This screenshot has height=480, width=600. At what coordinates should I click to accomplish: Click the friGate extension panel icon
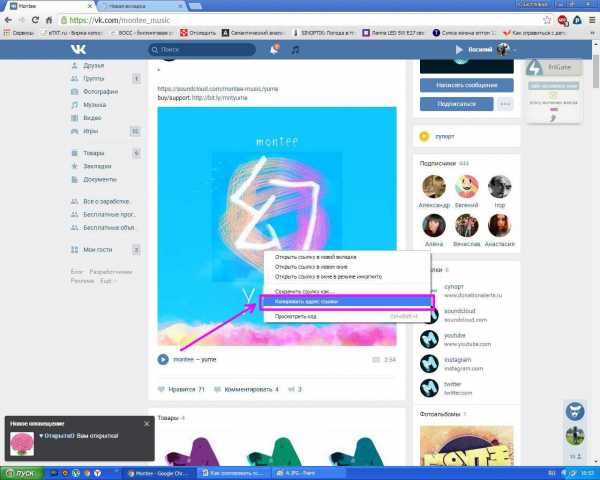(x=534, y=67)
